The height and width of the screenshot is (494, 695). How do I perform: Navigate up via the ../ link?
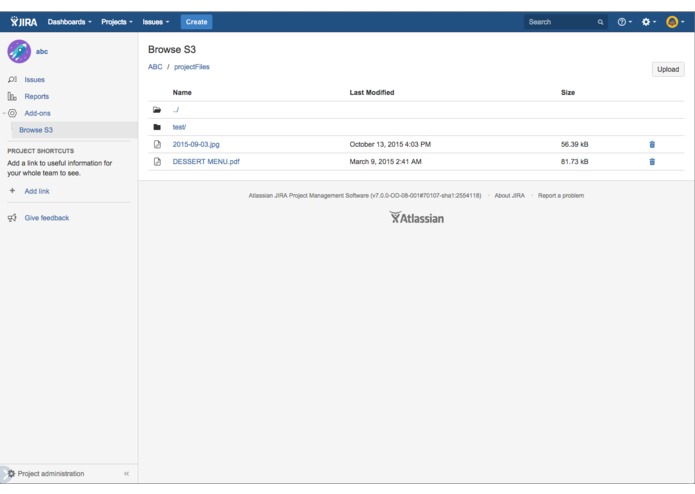click(176, 110)
